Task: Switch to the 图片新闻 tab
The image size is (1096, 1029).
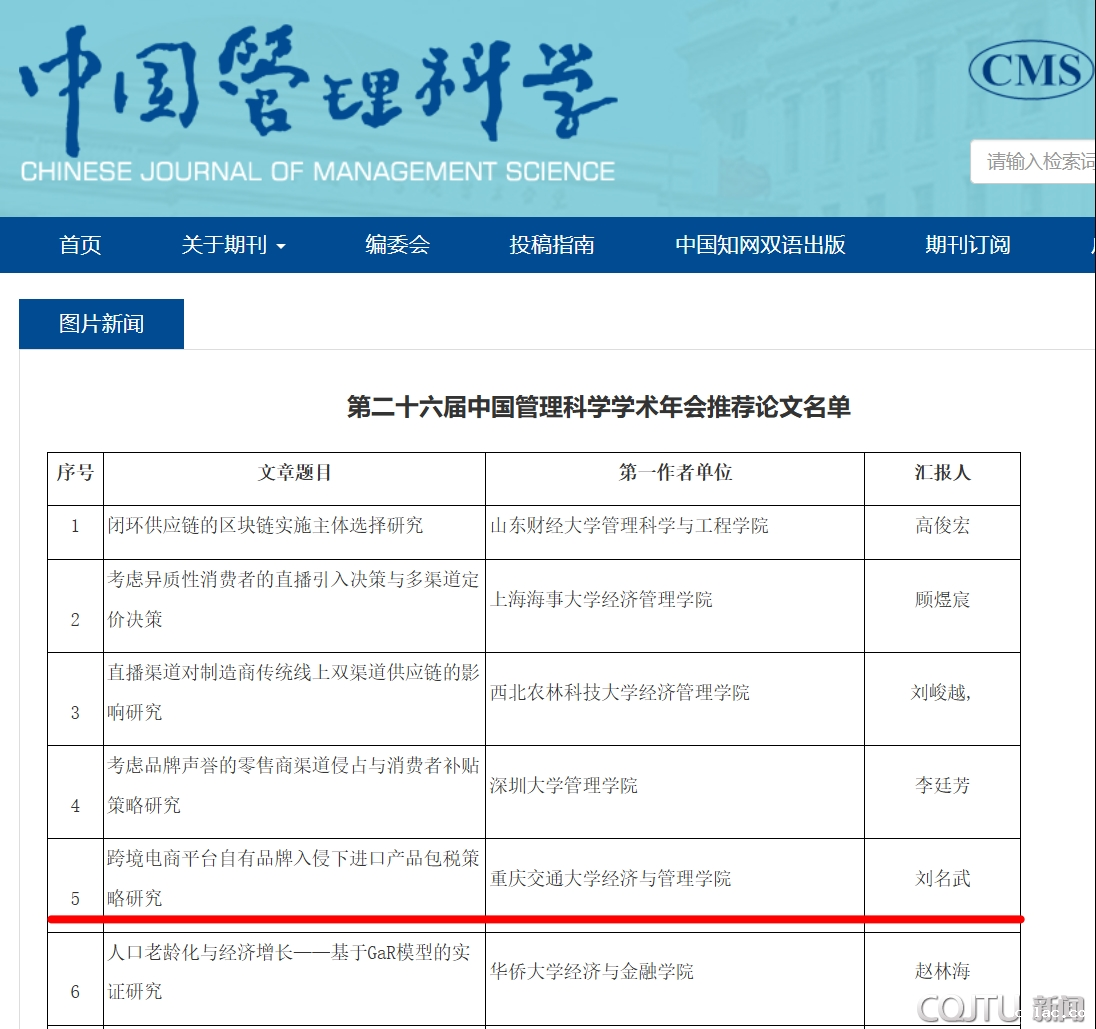Action: tap(101, 324)
